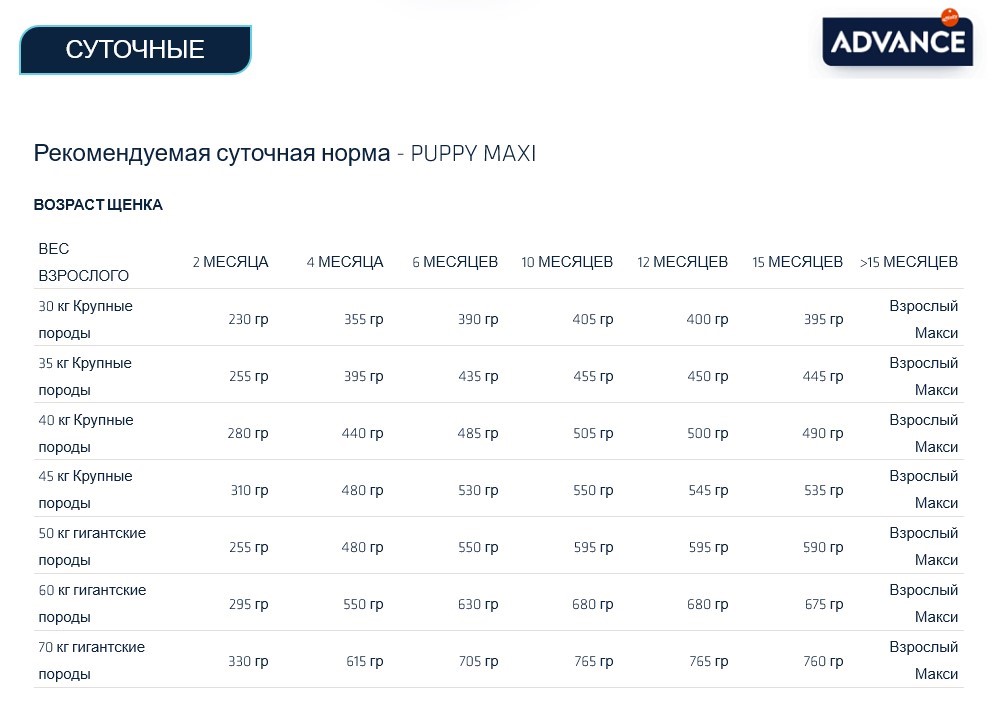Open Взрослый Макси in the first row
Viewport: 993px width, 707px height.
click(x=924, y=319)
